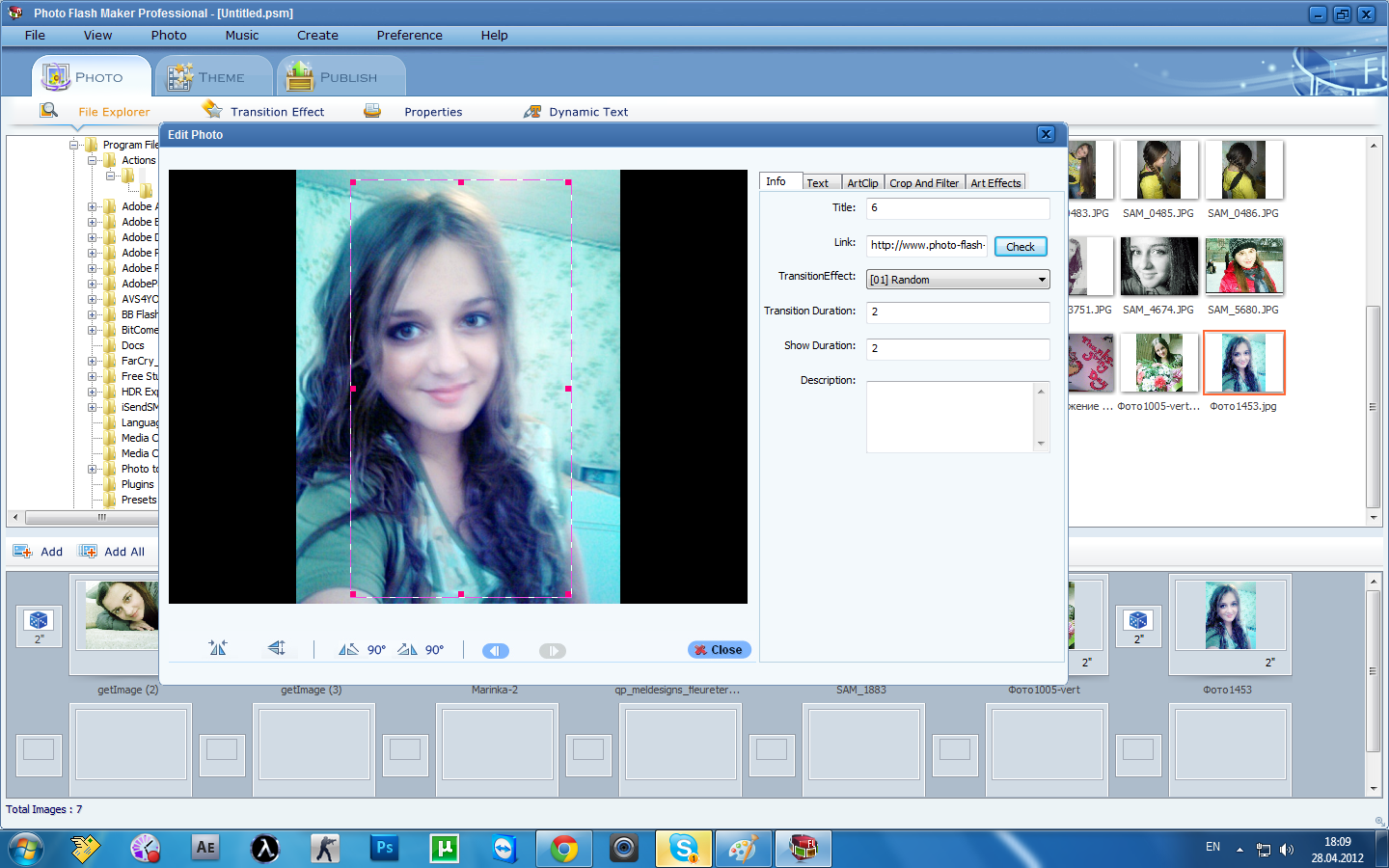Viewport: 1389px width, 868px height.
Task: Expand the FarCry folder node
Action: [93, 361]
